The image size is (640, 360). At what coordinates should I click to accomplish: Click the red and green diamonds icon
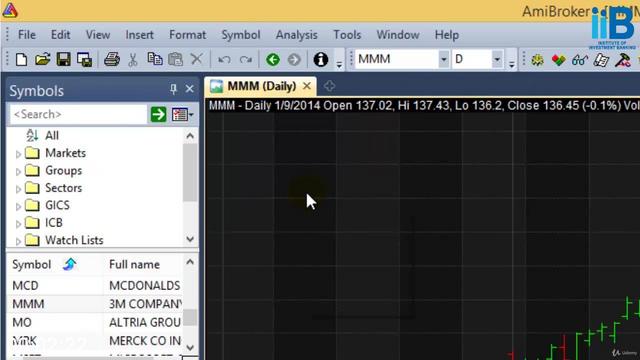coord(558,60)
